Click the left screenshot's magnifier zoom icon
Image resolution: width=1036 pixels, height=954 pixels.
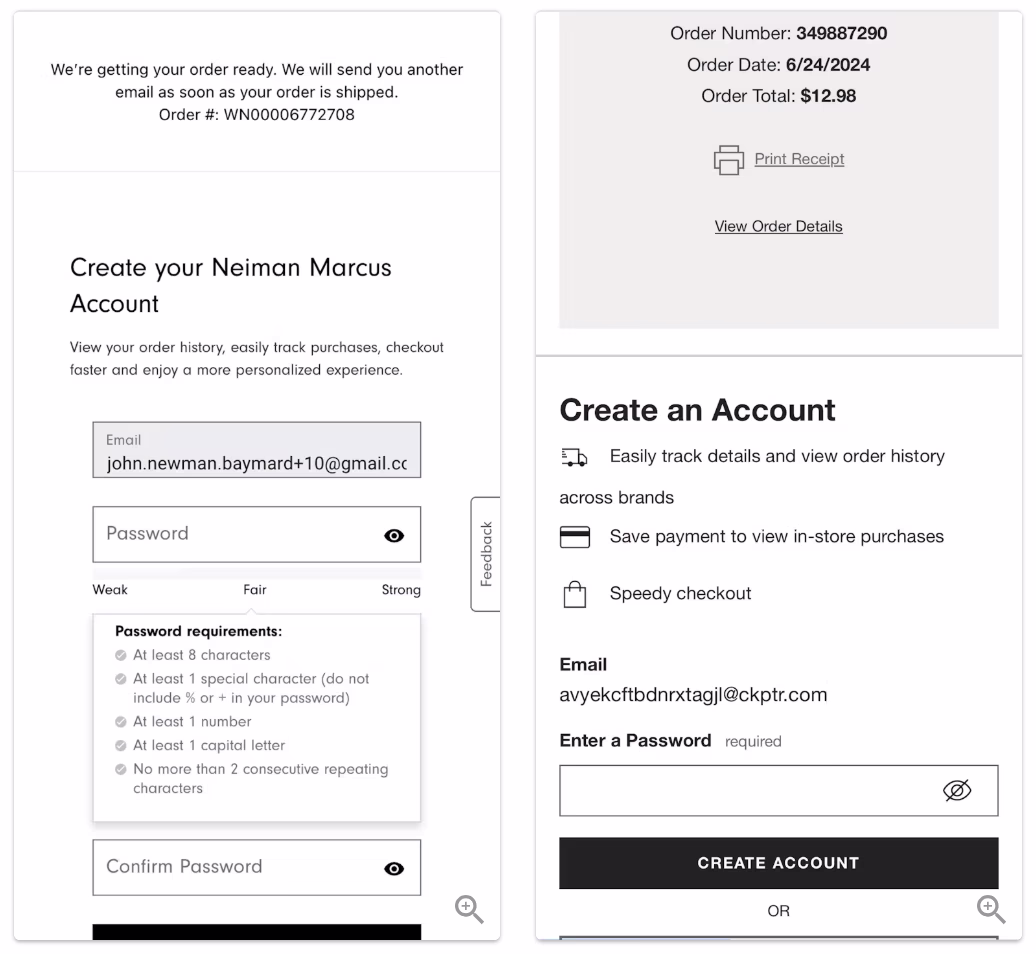pyautogui.click(x=469, y=909)
